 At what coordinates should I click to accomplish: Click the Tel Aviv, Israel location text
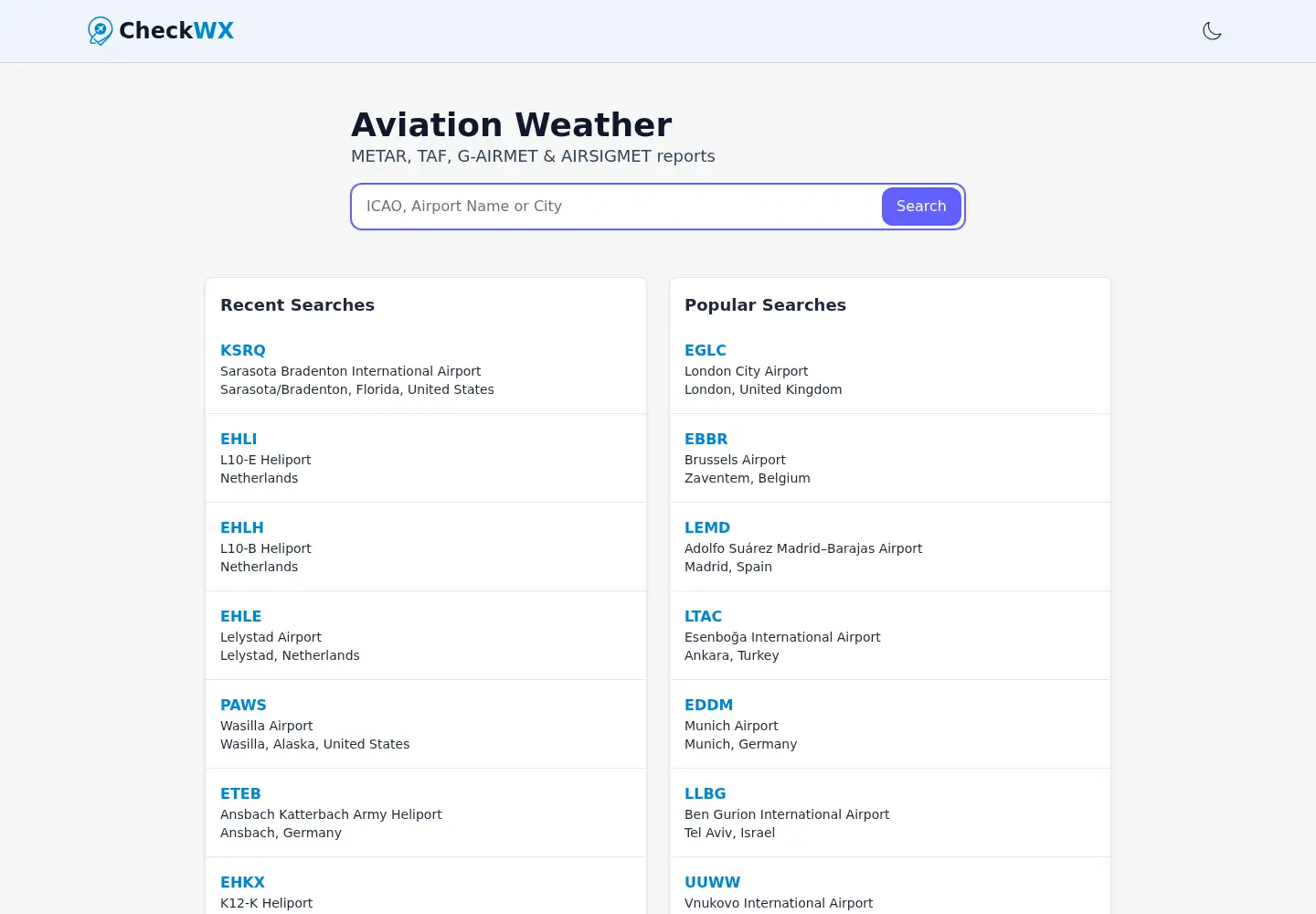729,833
